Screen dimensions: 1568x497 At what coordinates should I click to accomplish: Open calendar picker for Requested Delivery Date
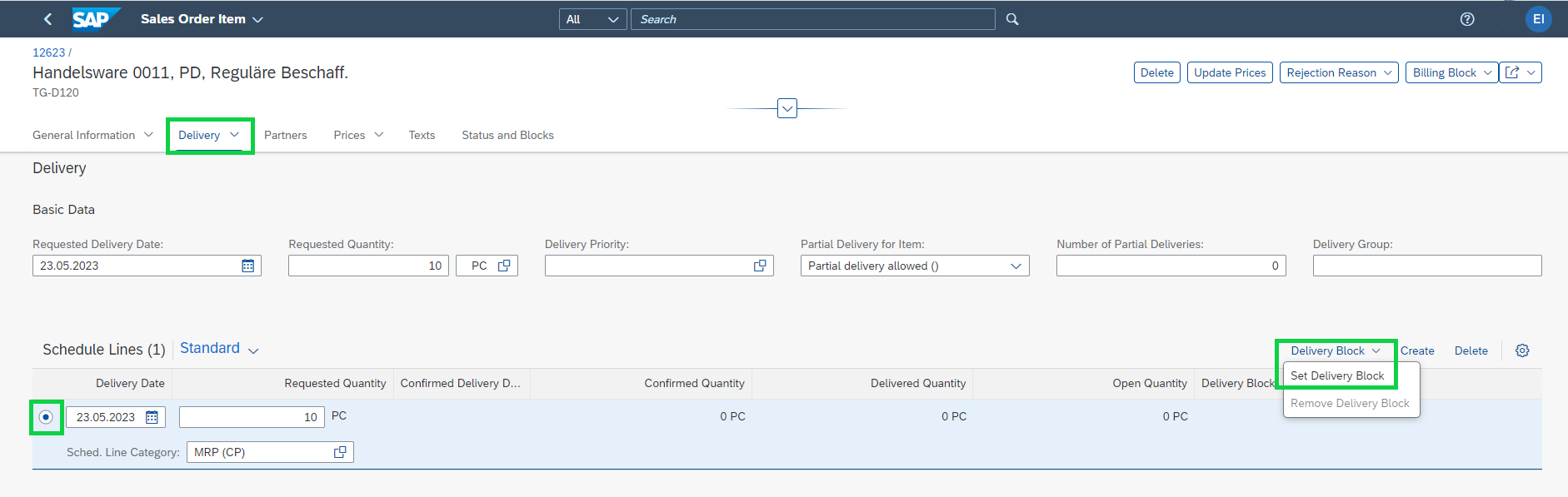[248, 266]
